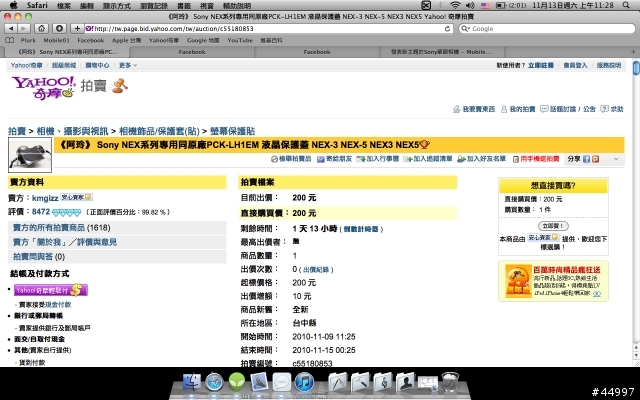640x400 pixels.
Task: Open 書籤 bookmarks menu in menu bar
Action: click(184, 5)
